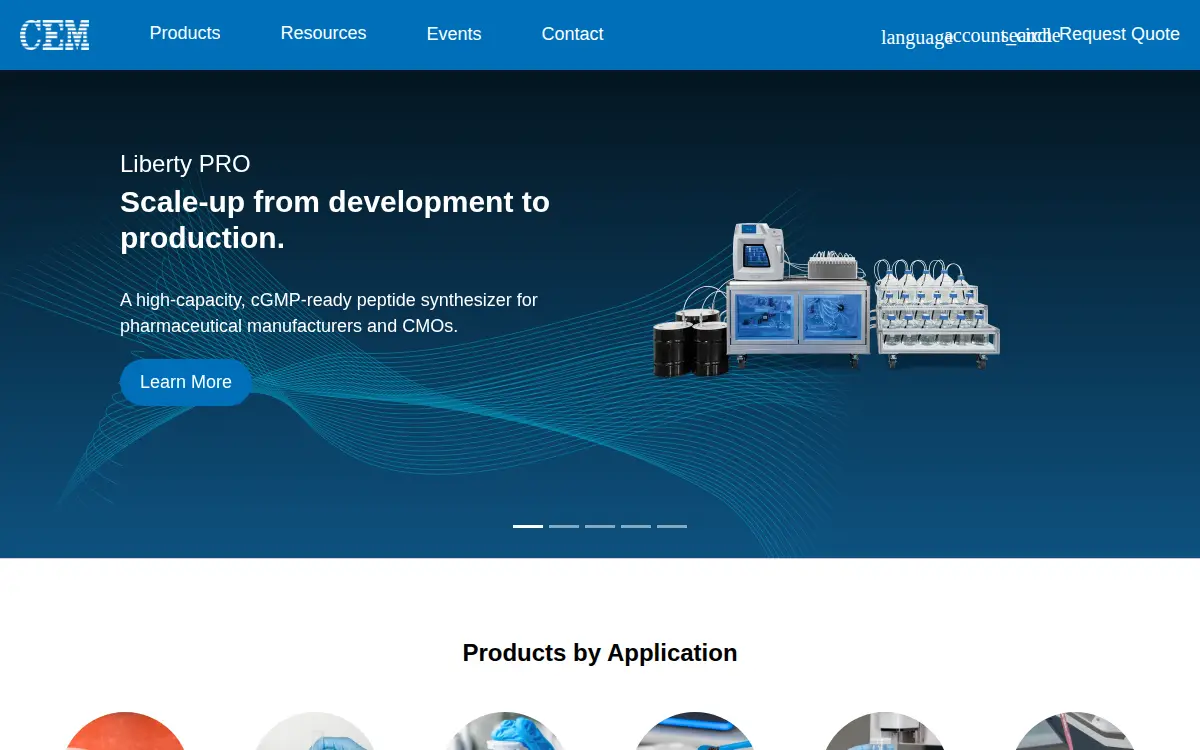
Task: Select the first (active) carousel slide indicator
Action: pyautogui.click(x=528, y=526)
